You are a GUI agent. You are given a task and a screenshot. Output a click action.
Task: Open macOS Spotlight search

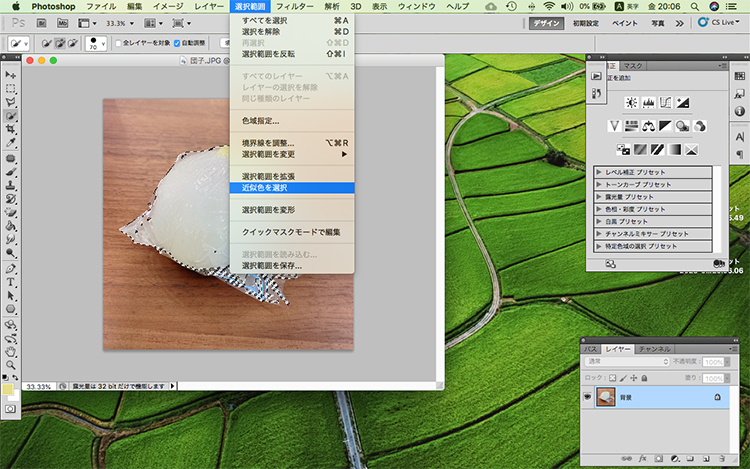[695, 6]
